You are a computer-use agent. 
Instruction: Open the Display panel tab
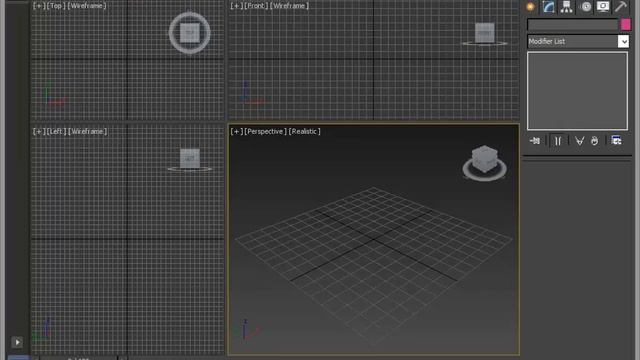pyautogui.click(x=603, y=7)
